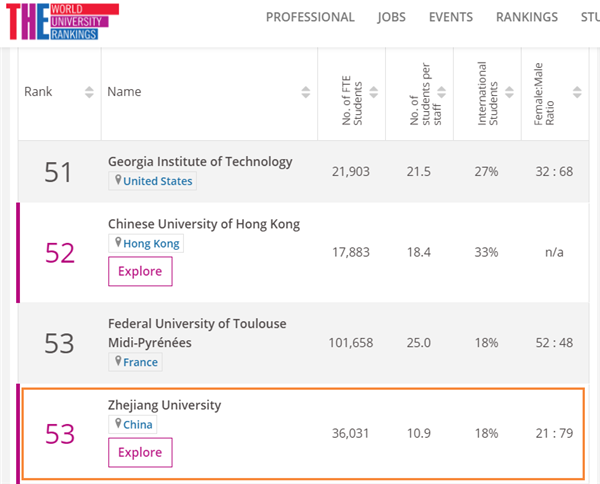
Task: Open Chinese University of Hong Kong link
Action: (x=203, y=223)
